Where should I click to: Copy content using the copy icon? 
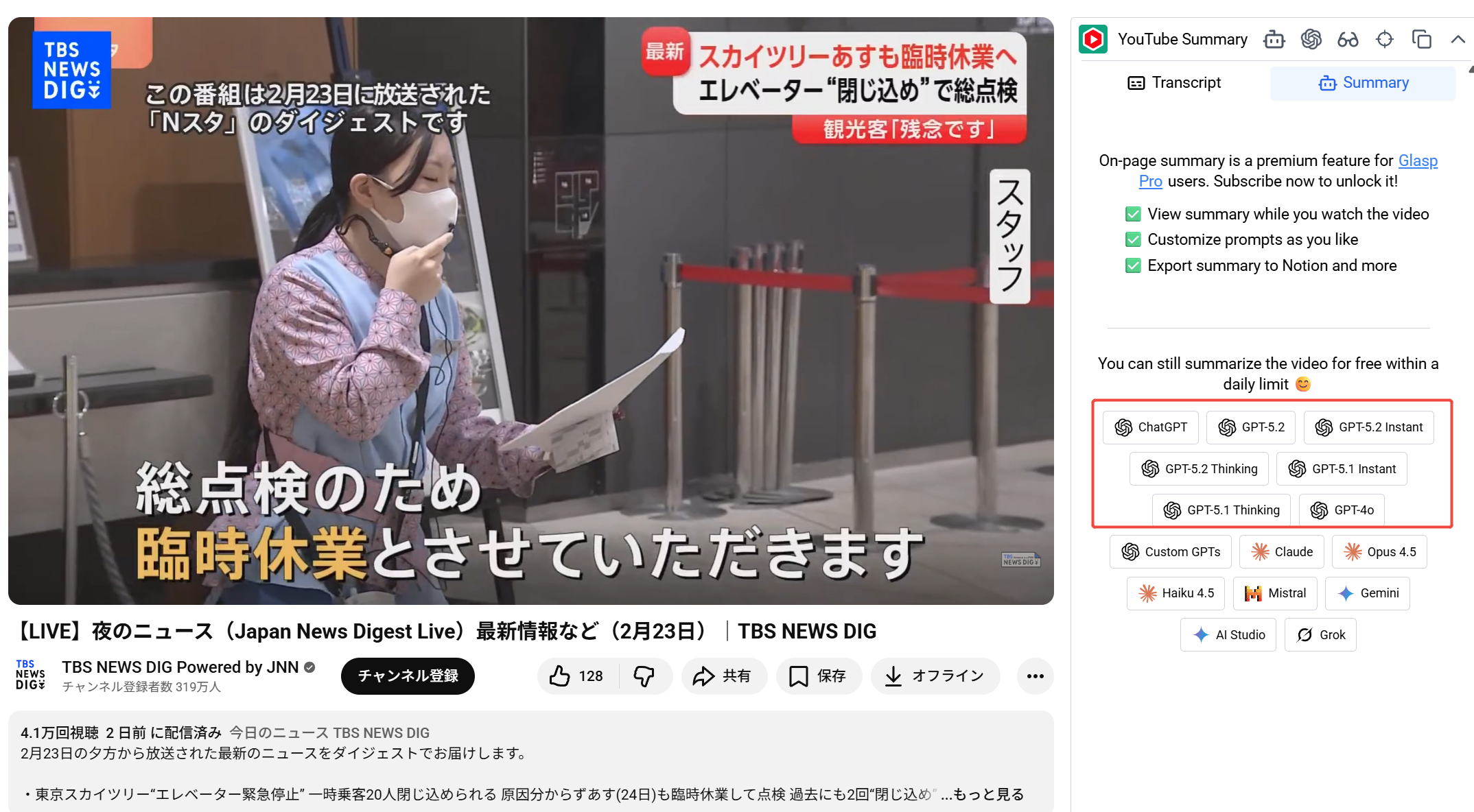1421,40
